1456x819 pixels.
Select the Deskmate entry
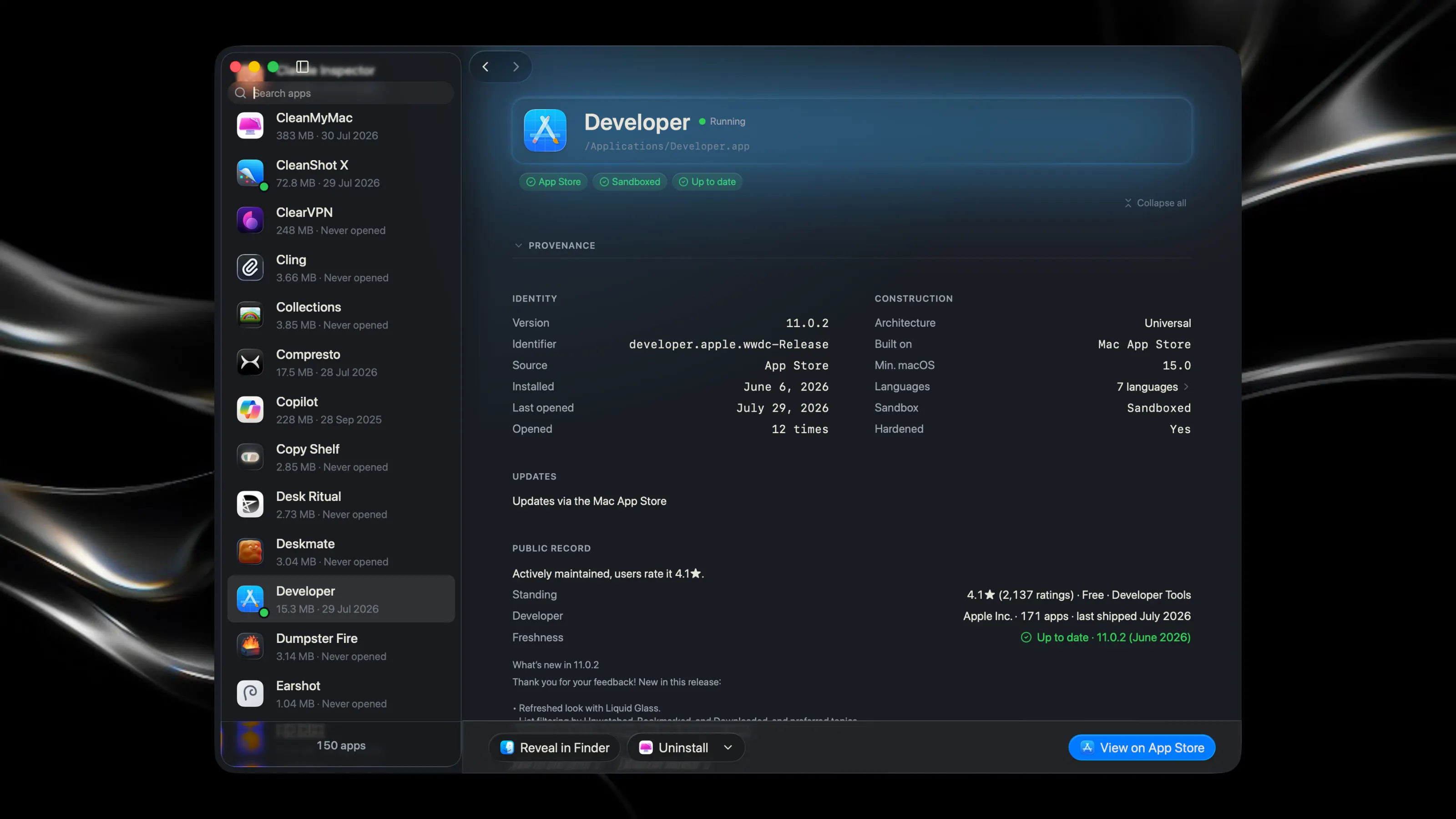click(341, 552)
